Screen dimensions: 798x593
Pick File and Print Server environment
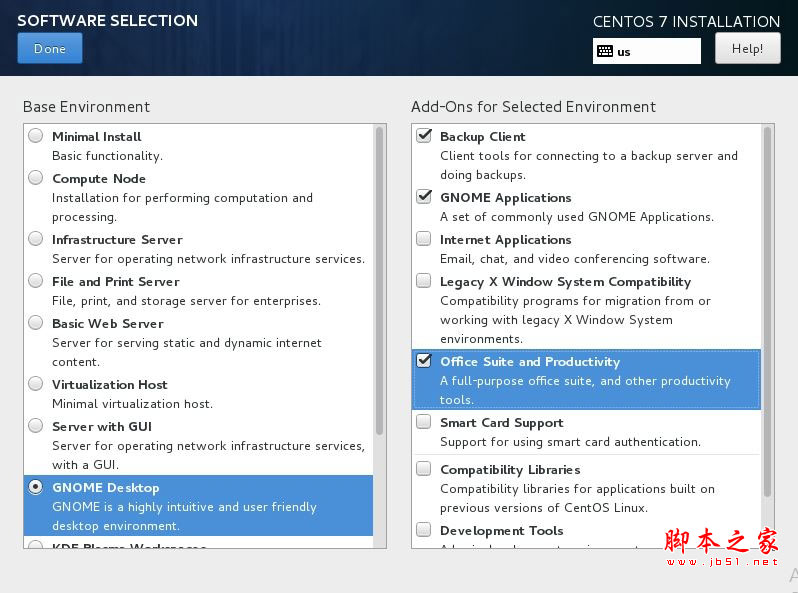click(36, 281)
